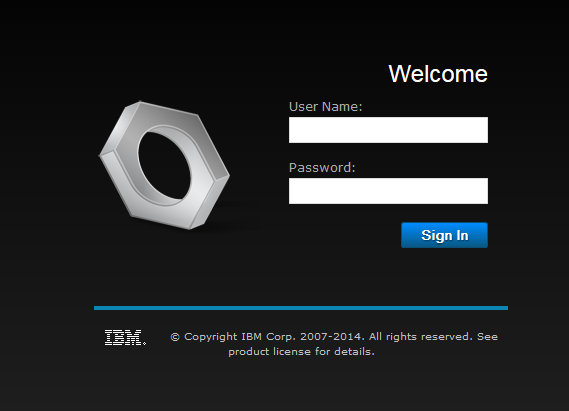The width and height of the screenshot is (569, 411).
Task: Click the Sign In button
Action: click(x=444, y=235)
